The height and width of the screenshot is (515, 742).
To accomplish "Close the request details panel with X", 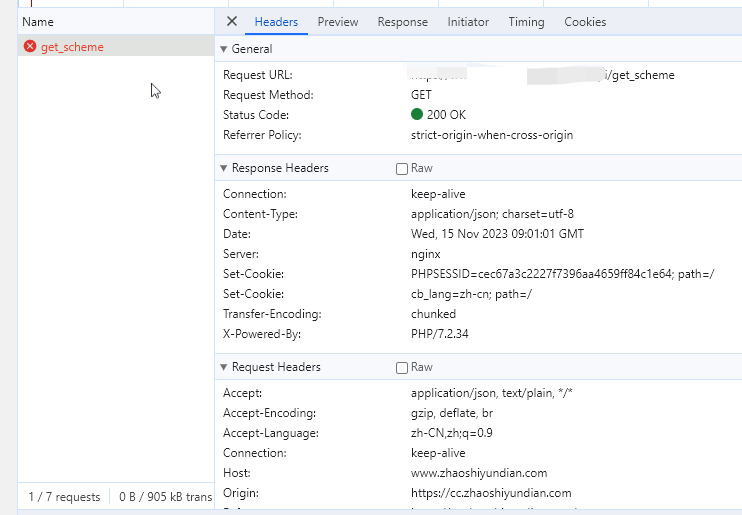I will click(x=232, y=21).
